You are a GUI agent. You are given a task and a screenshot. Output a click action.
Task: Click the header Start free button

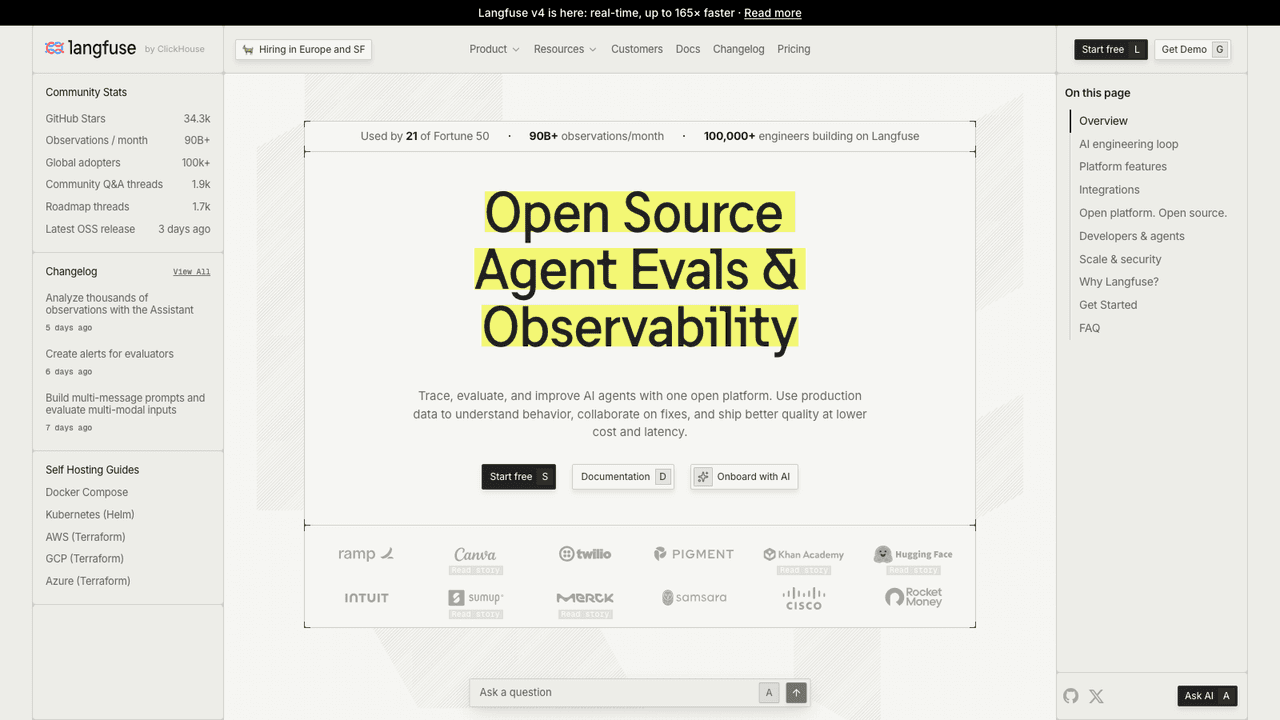point(1111,49)
